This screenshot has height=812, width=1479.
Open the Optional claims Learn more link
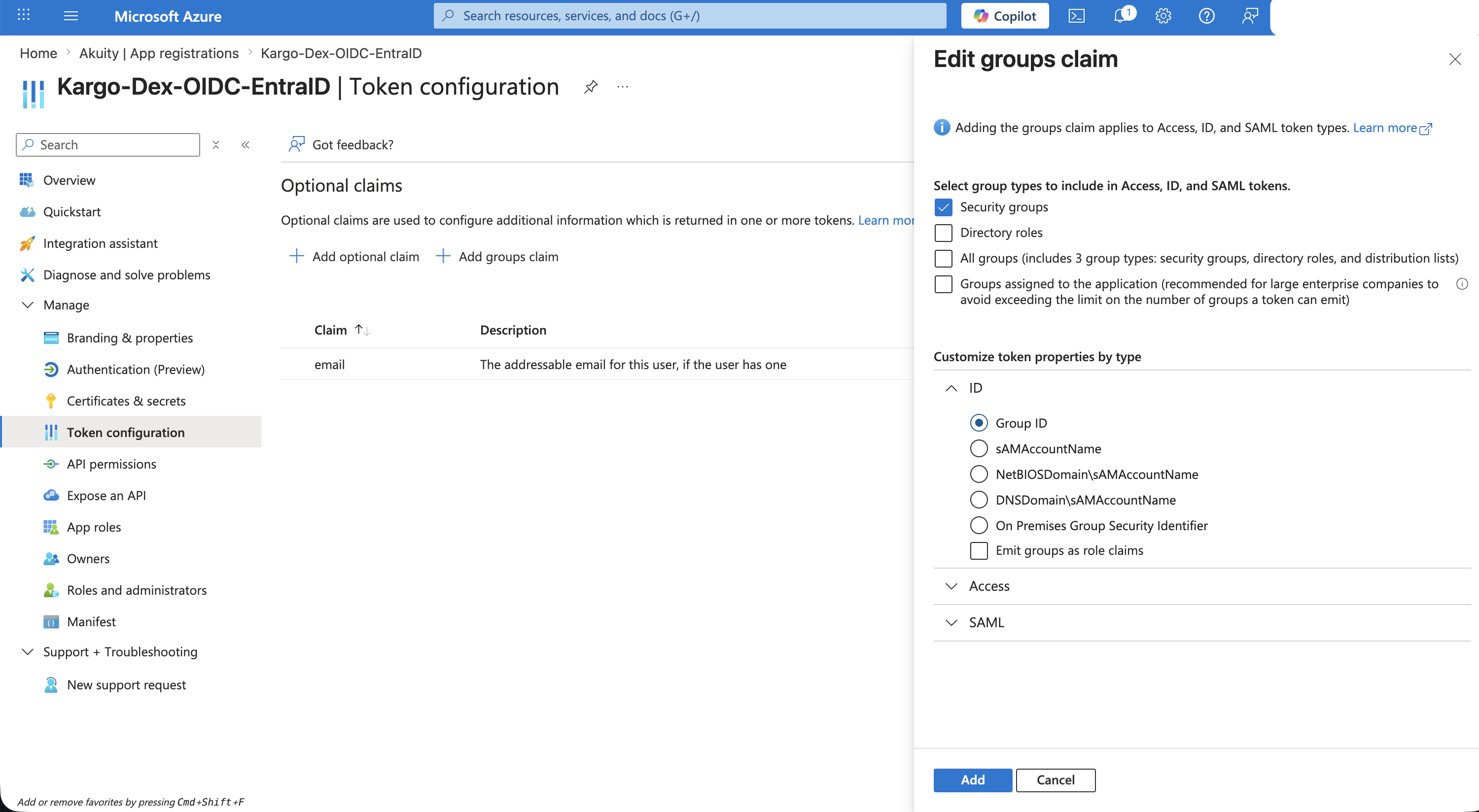[x=886, y=220]
